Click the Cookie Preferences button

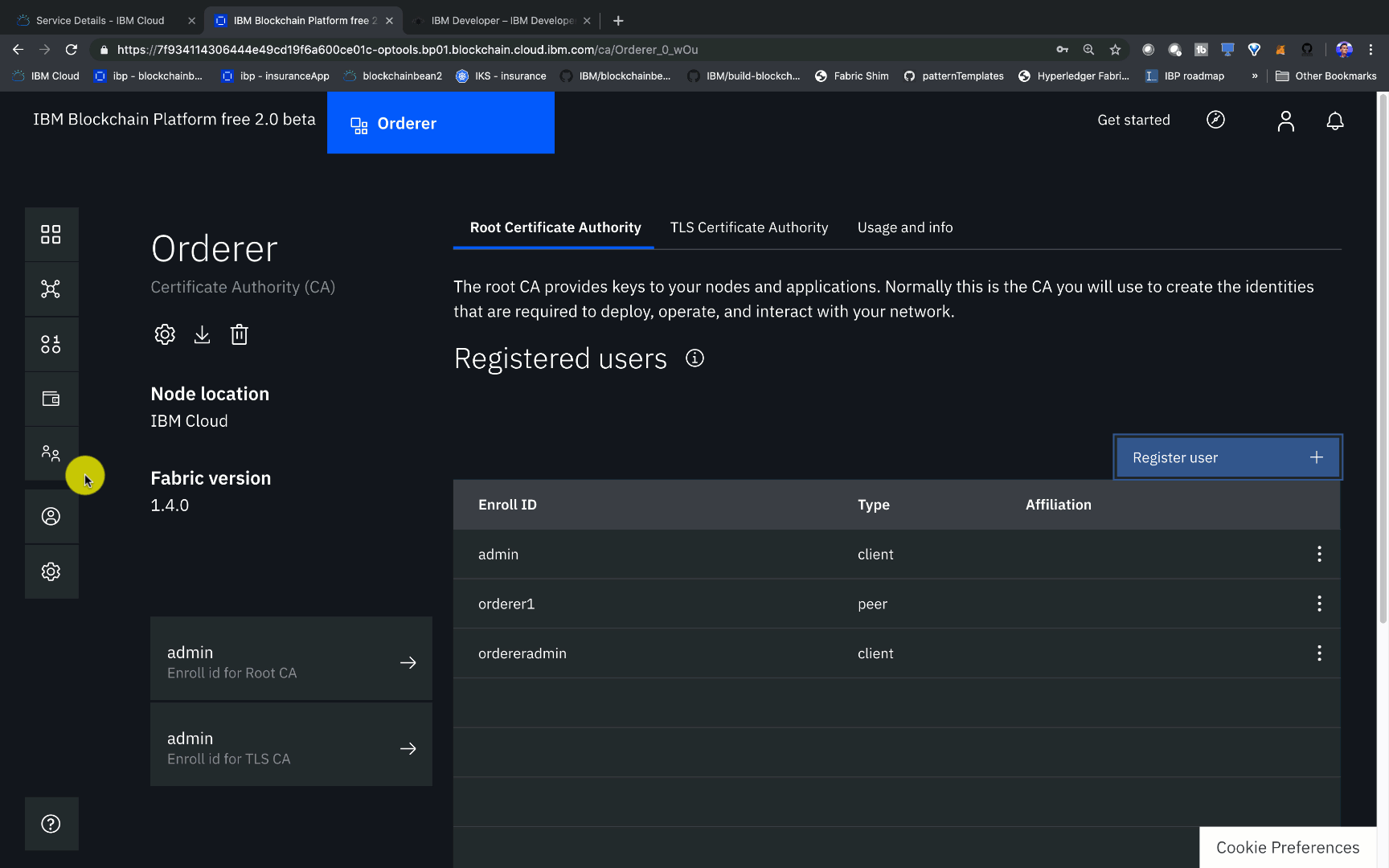(1288, 847)
